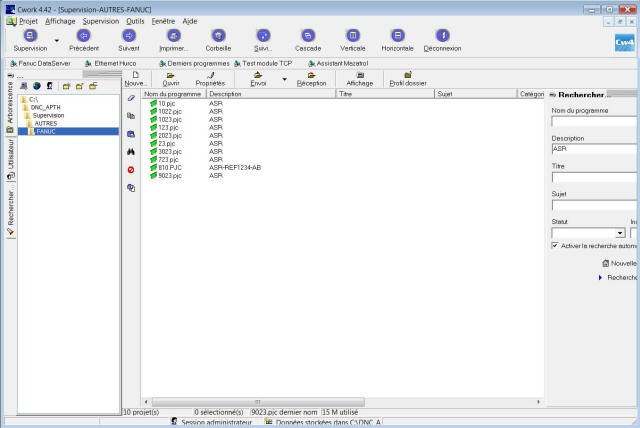The image size is (640, 428).
Task: Expand the Envoi dropdown arrow
Action: (284, 79)
